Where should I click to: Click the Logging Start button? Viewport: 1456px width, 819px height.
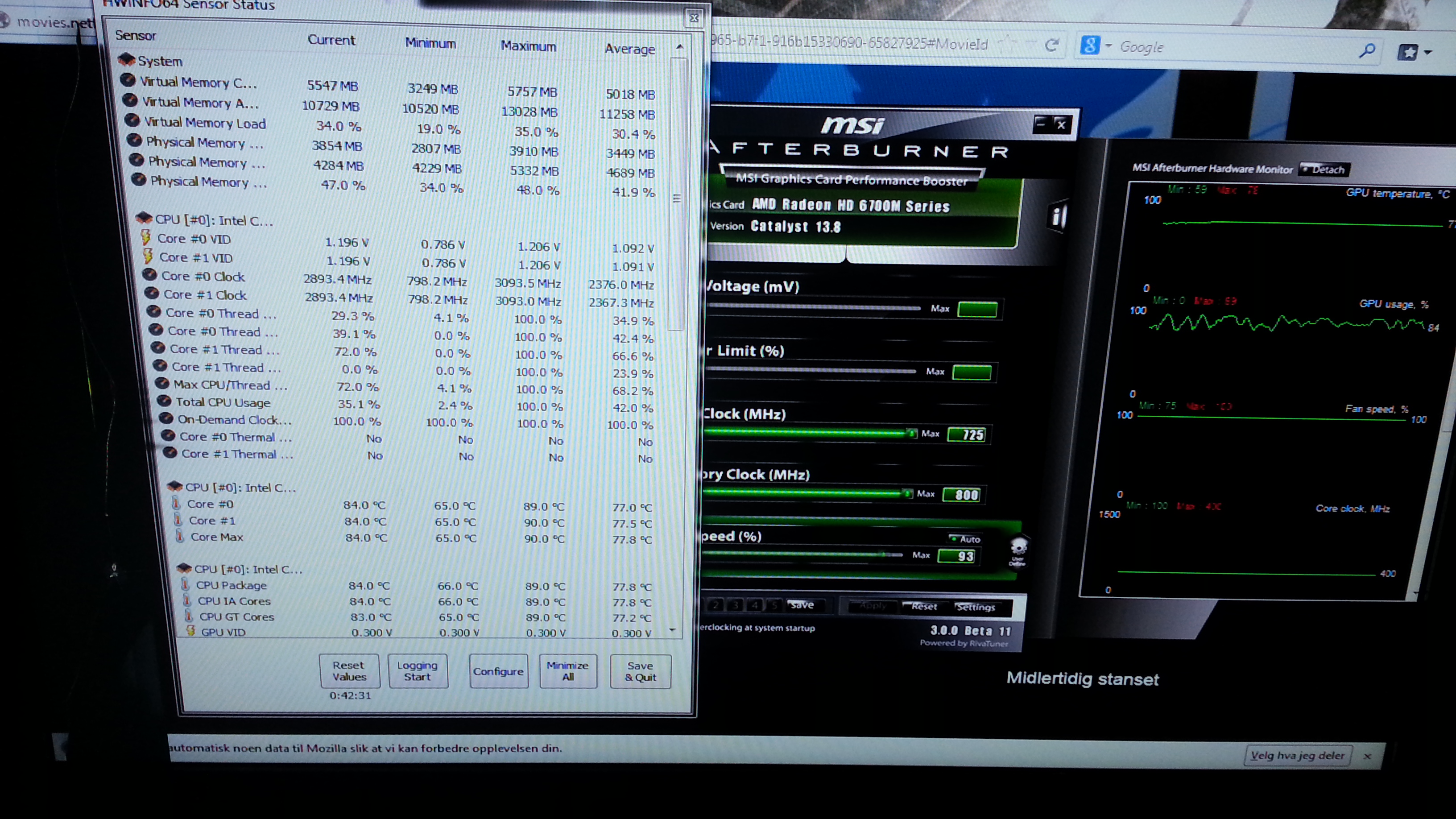(x=418, y=671)
